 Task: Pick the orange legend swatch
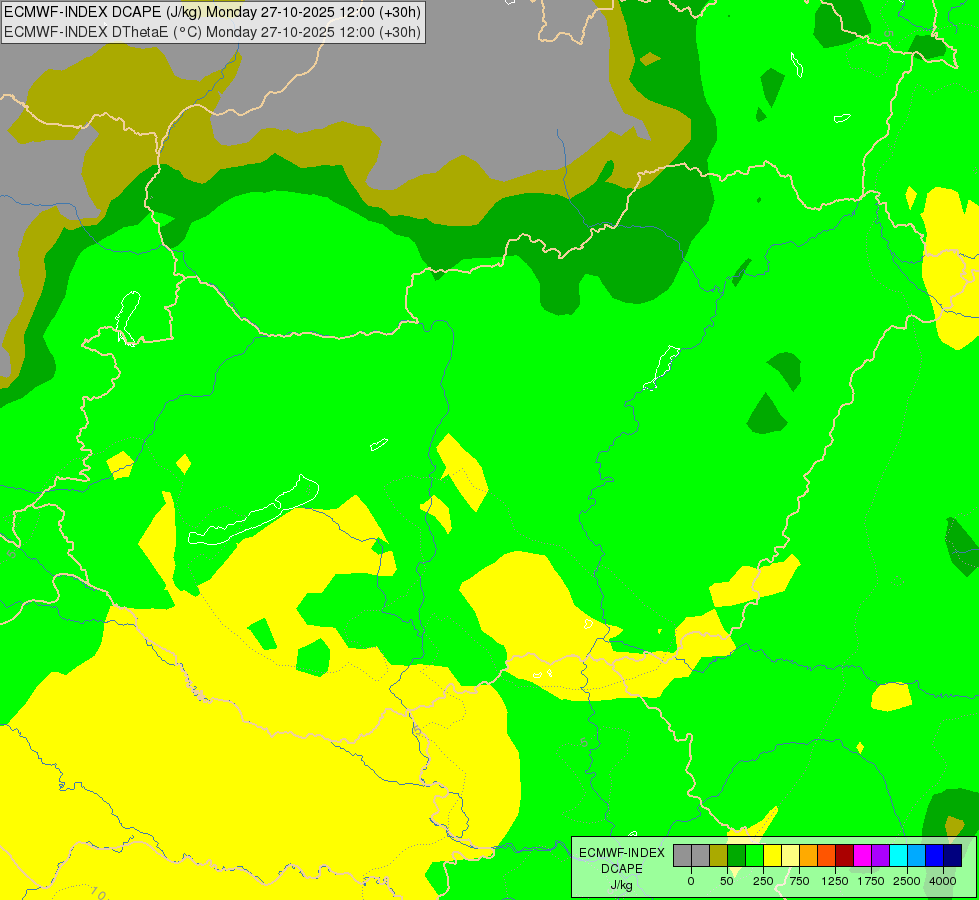point(809,855)
